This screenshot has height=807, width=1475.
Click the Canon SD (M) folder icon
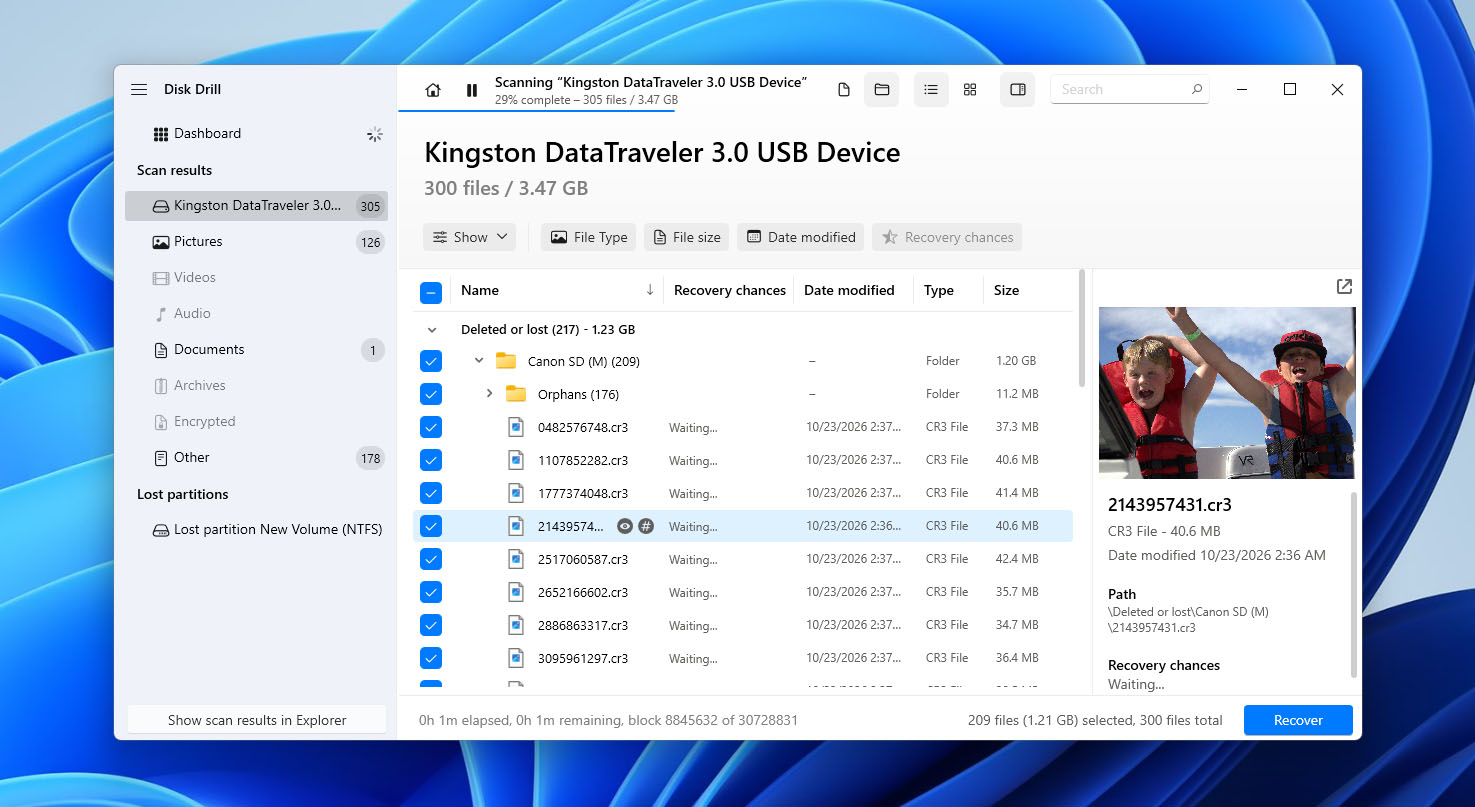click(506, 361)
